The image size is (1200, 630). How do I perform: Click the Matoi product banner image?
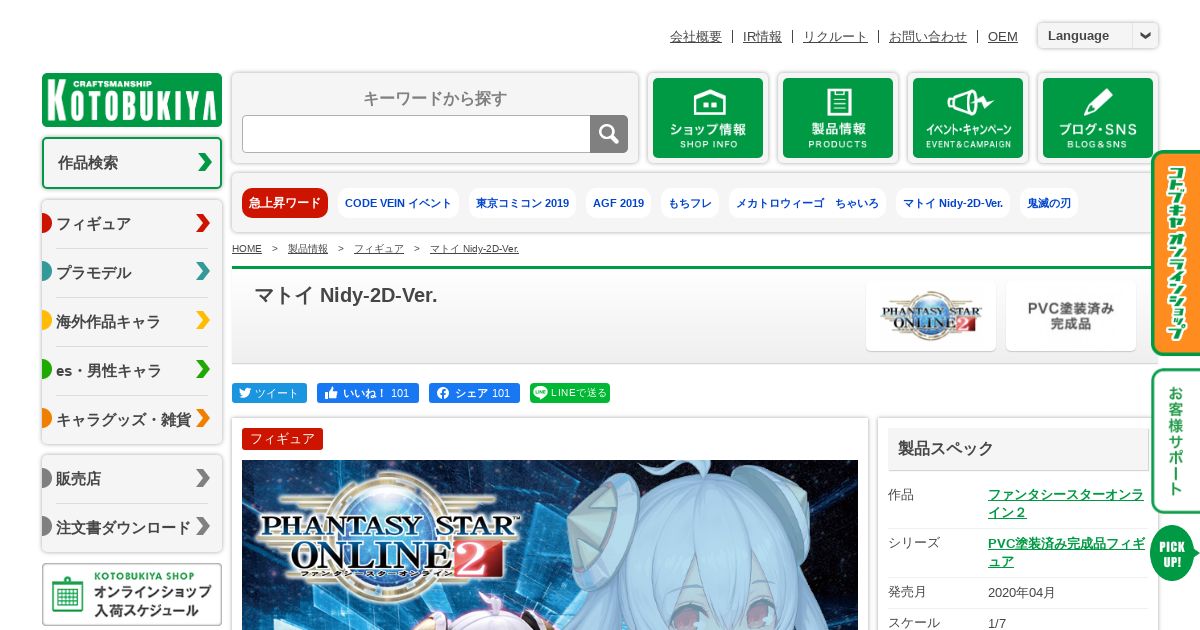coord(550,545)
